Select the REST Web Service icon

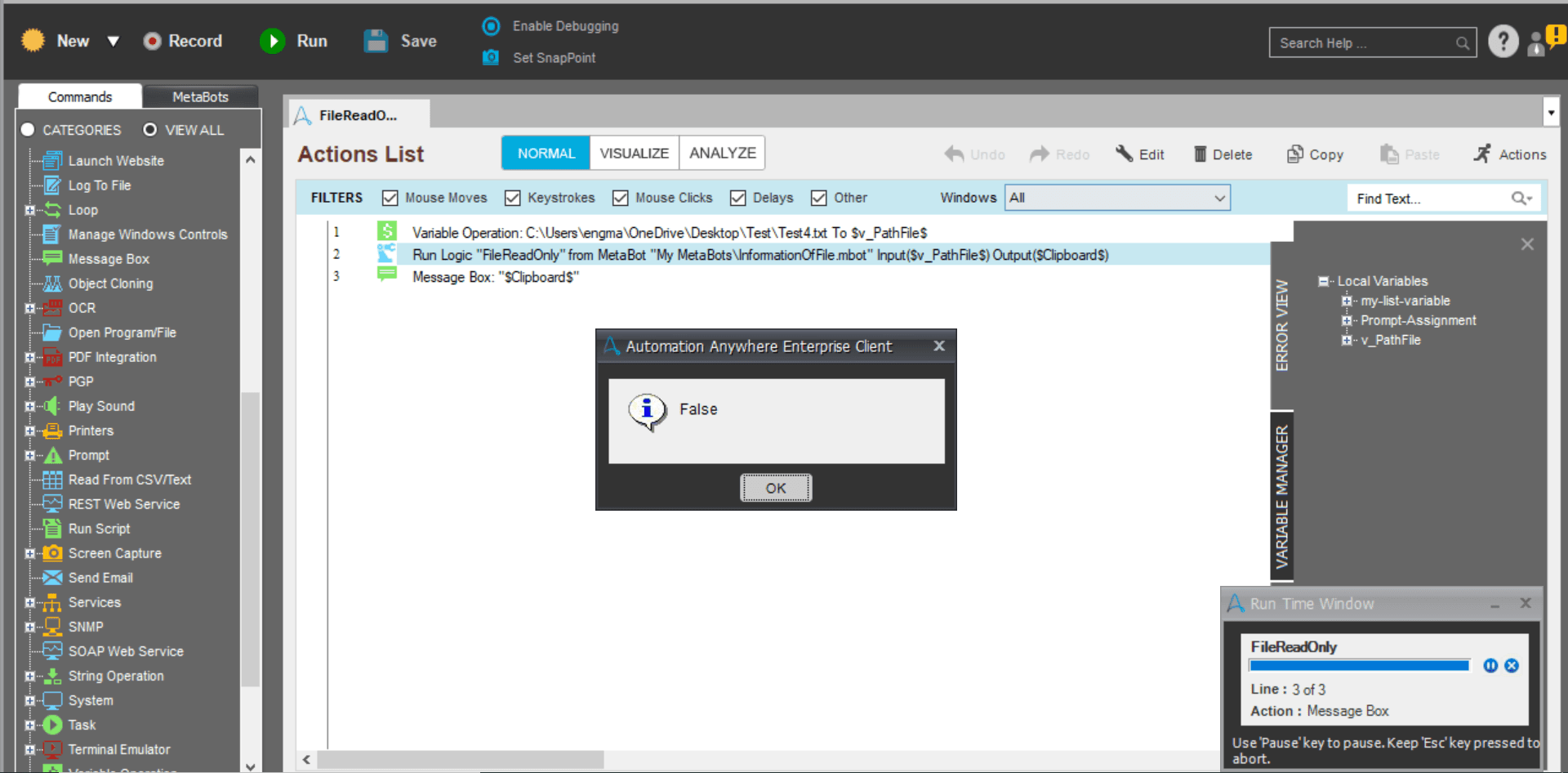52,504
